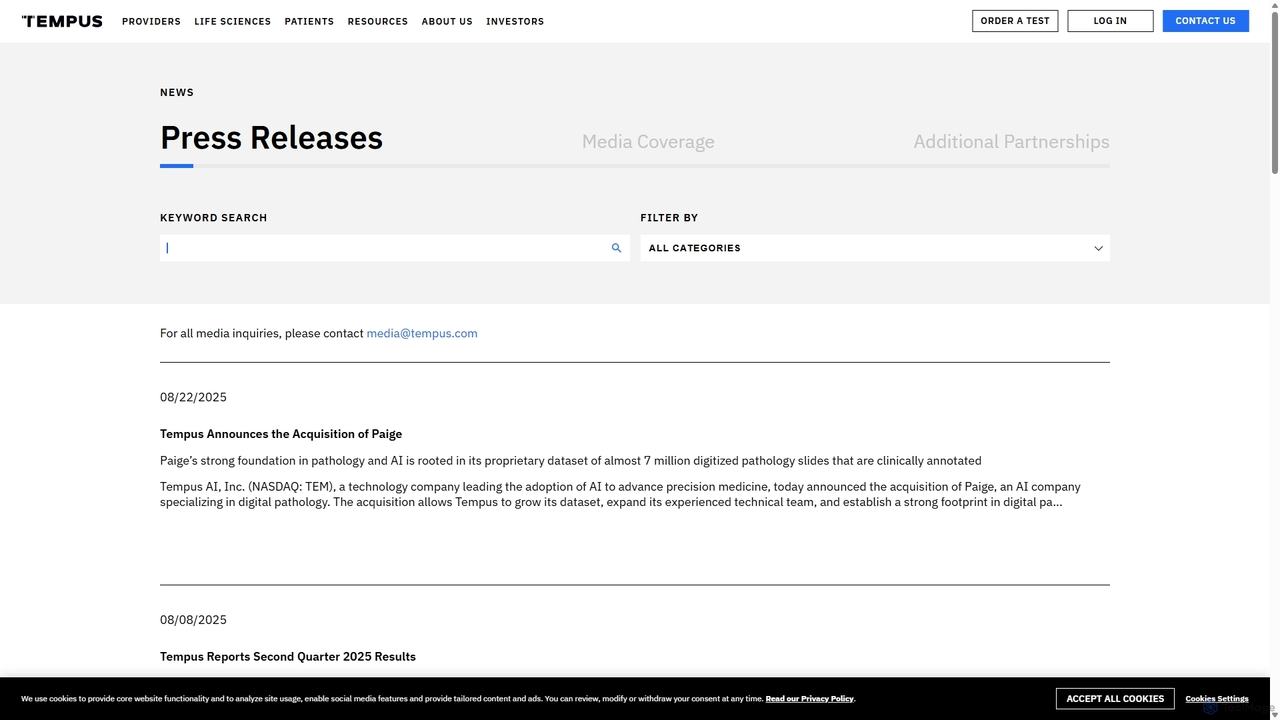Image resolution: width=1280 pixels, height=720 pixels.
Task: Expand the filter dropdown chevron arrow
Action: click(1098, 248)
